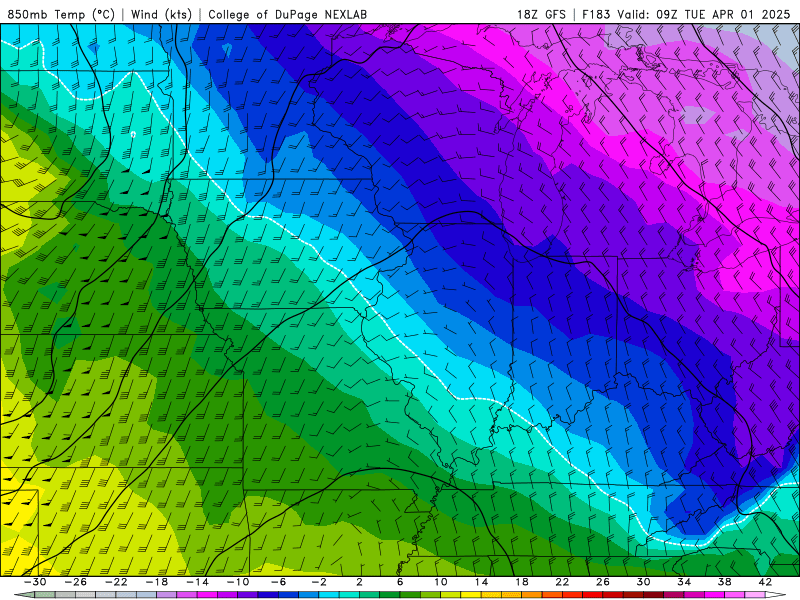Click the 'College of DuPage NEXLAB' label
Image resolution: width=800 pixels, height=600 pixels.
287,14
